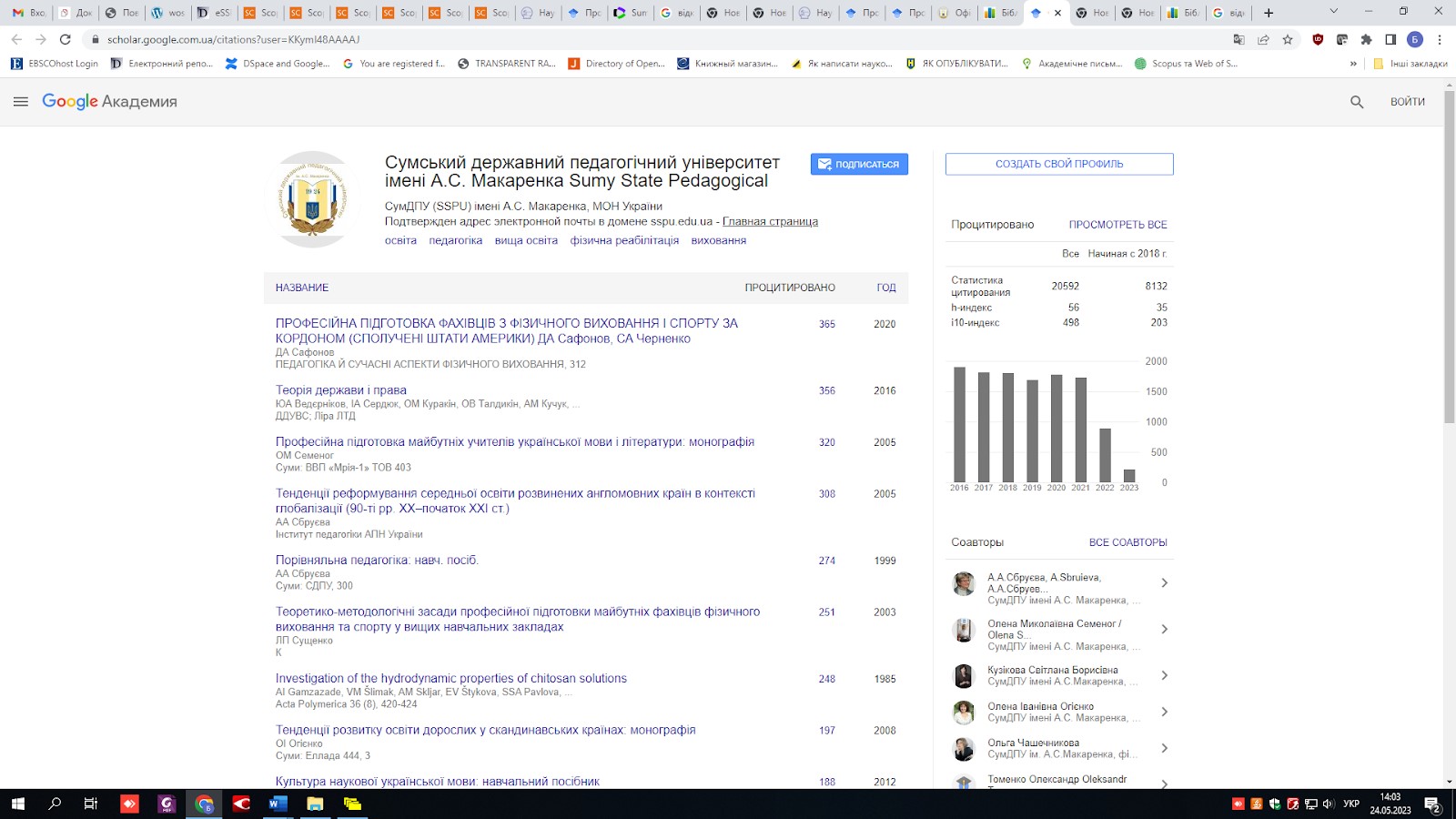This screenshot has height=819, width=1456.
Task: Expand coauthor А.А.Сбруєва chevron
Action: [x=1164, y=583]
